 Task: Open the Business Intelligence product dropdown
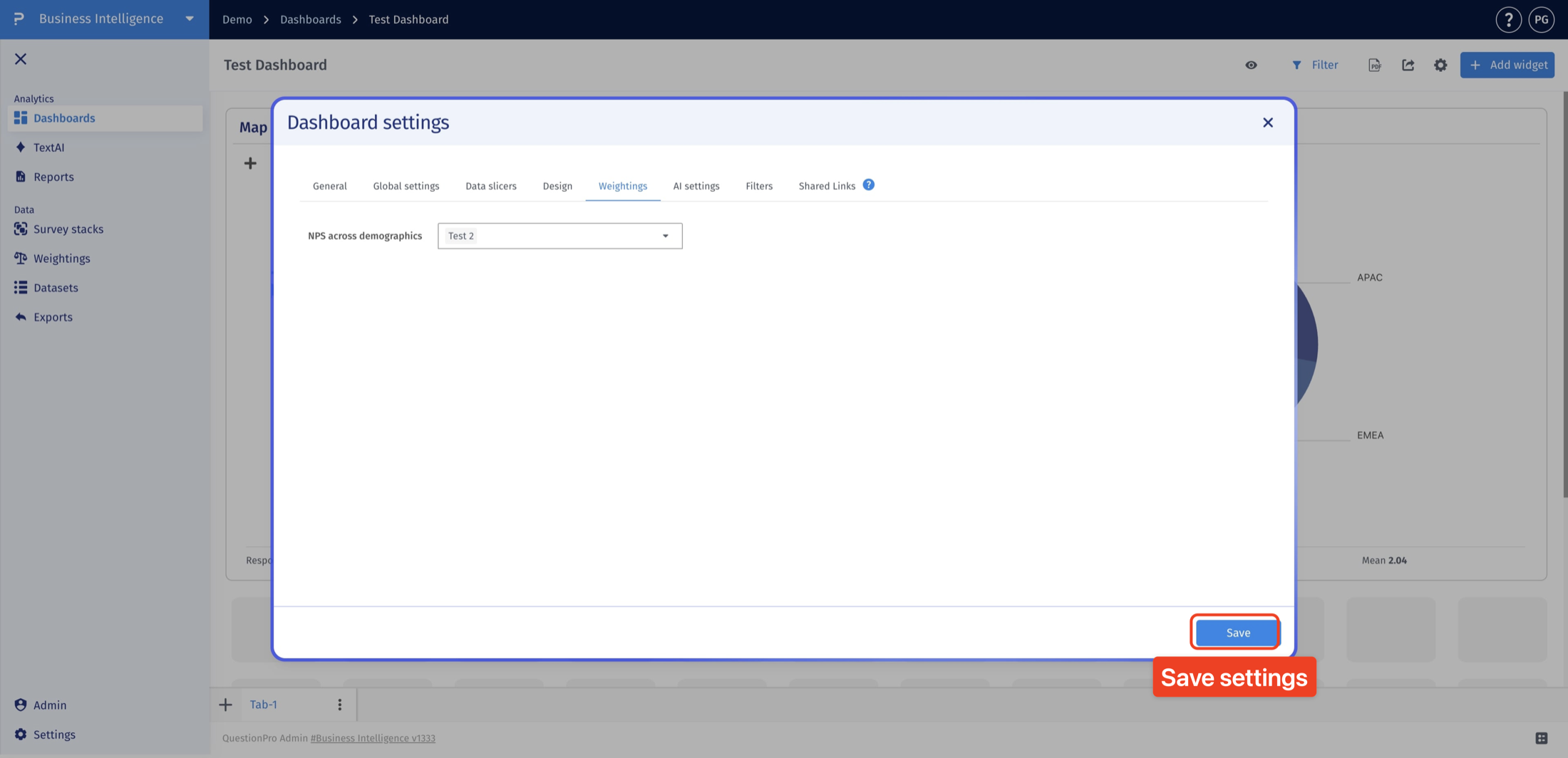pos(190,19)
